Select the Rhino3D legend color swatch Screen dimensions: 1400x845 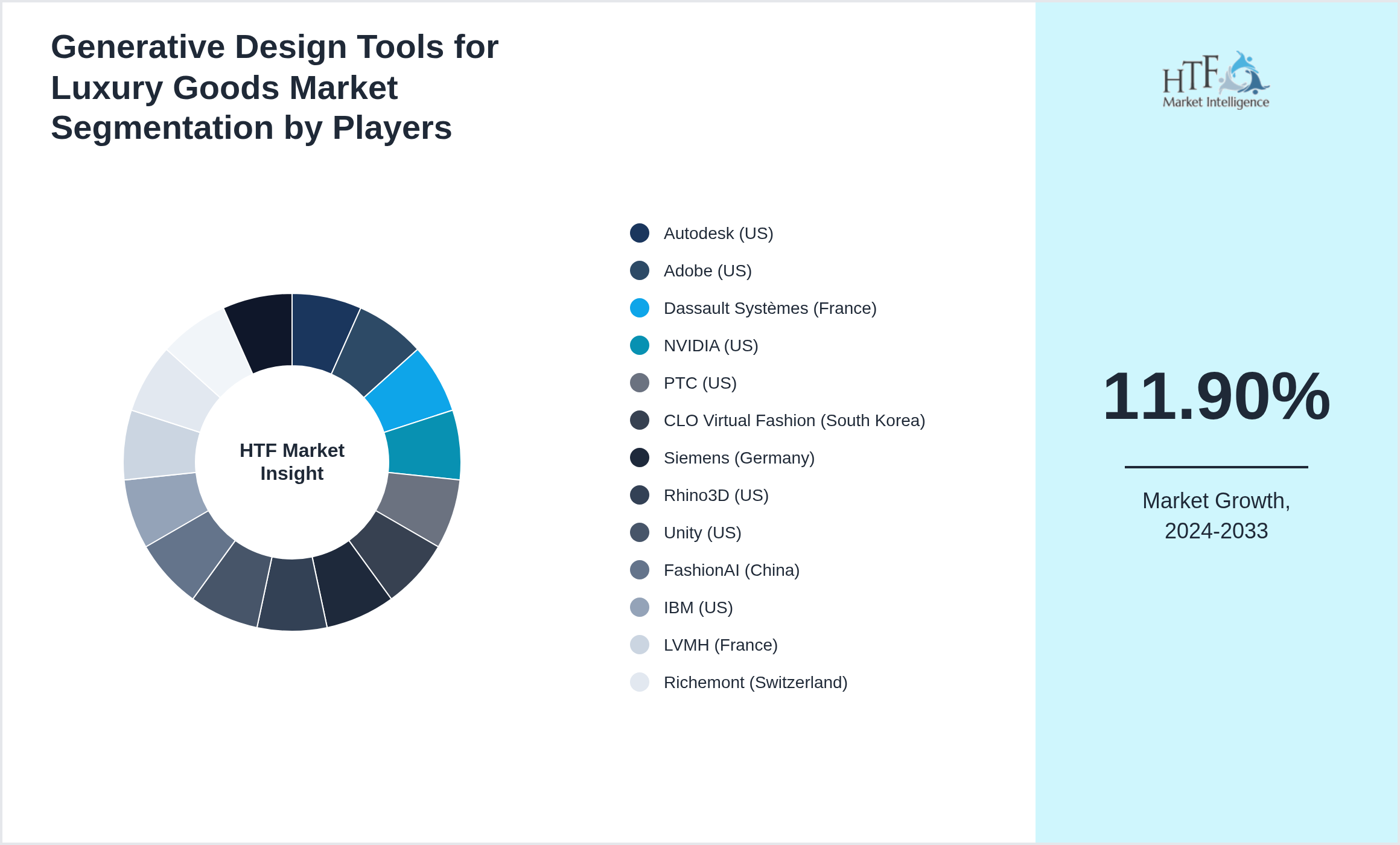point(638,495)
